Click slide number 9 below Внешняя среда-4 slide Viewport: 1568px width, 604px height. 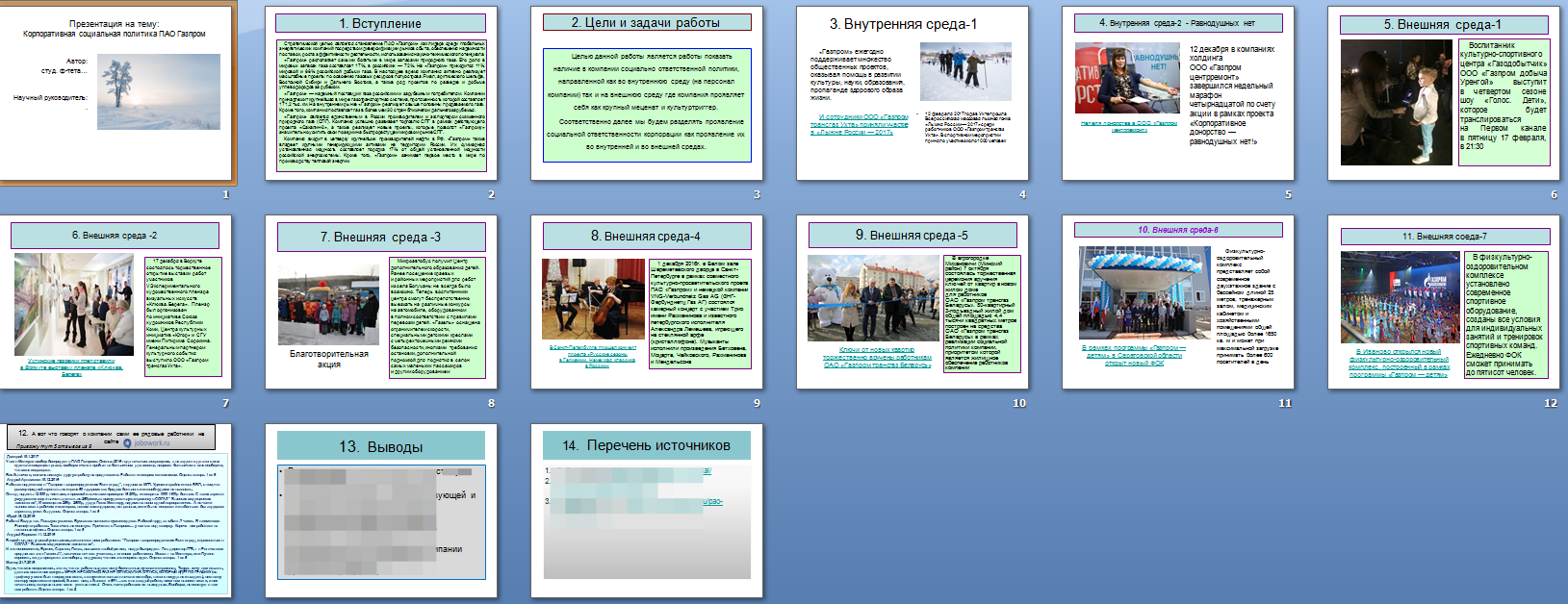tap(757, 403)
